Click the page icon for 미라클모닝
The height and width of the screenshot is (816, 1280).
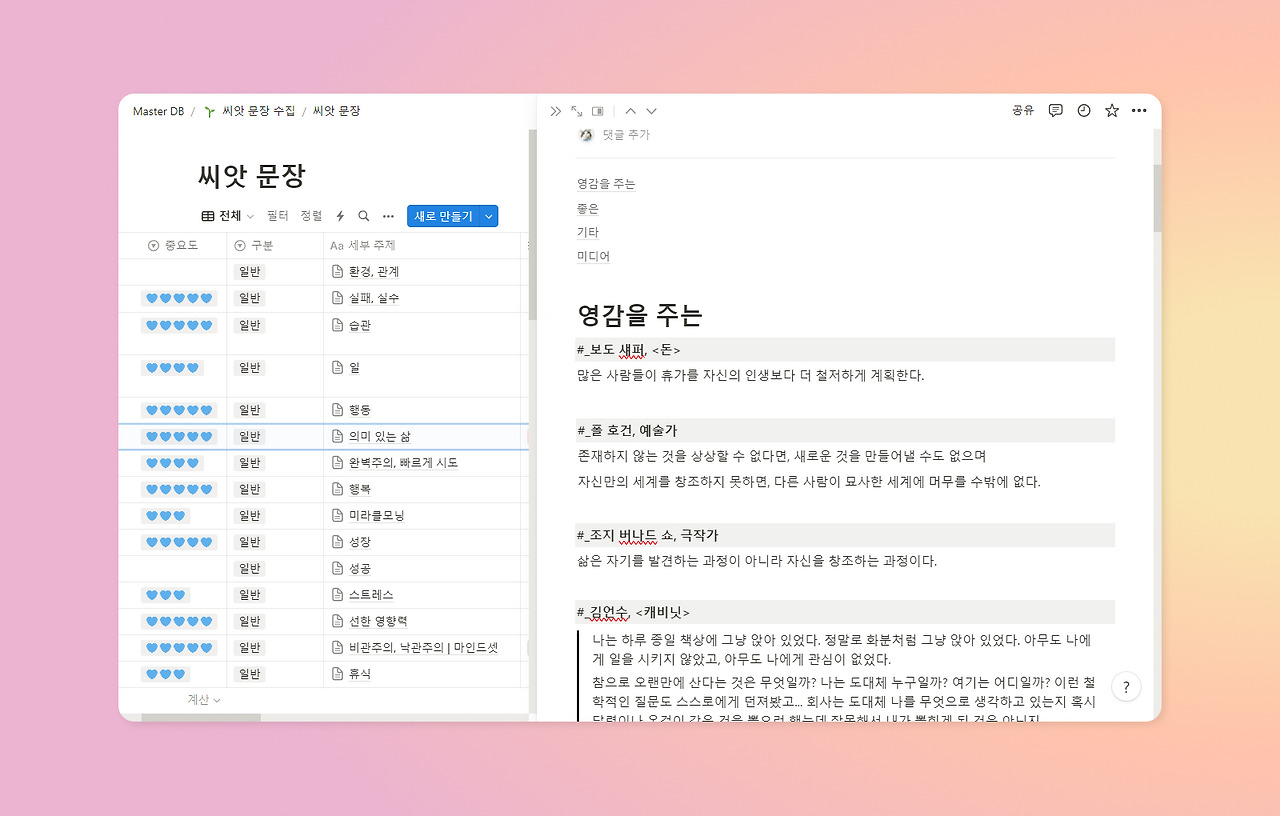338,516
